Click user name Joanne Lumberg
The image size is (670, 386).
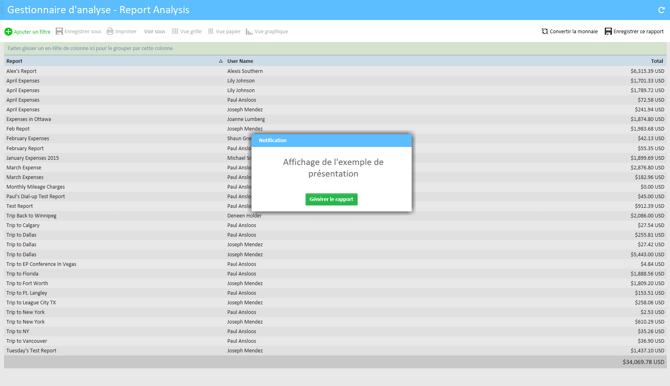point(246,119)
